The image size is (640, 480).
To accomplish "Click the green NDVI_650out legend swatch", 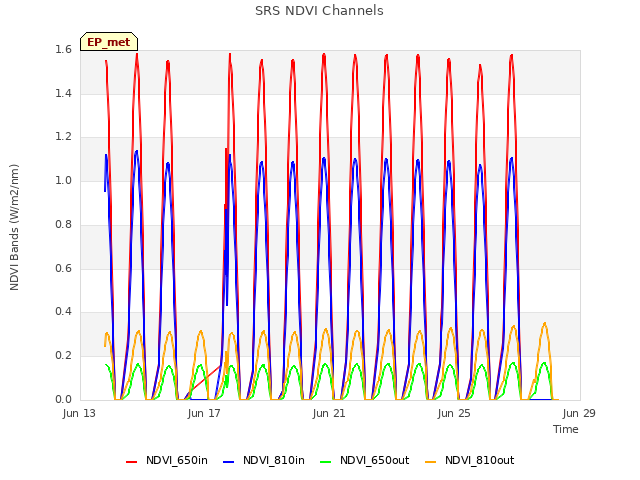I will [325, 462].
